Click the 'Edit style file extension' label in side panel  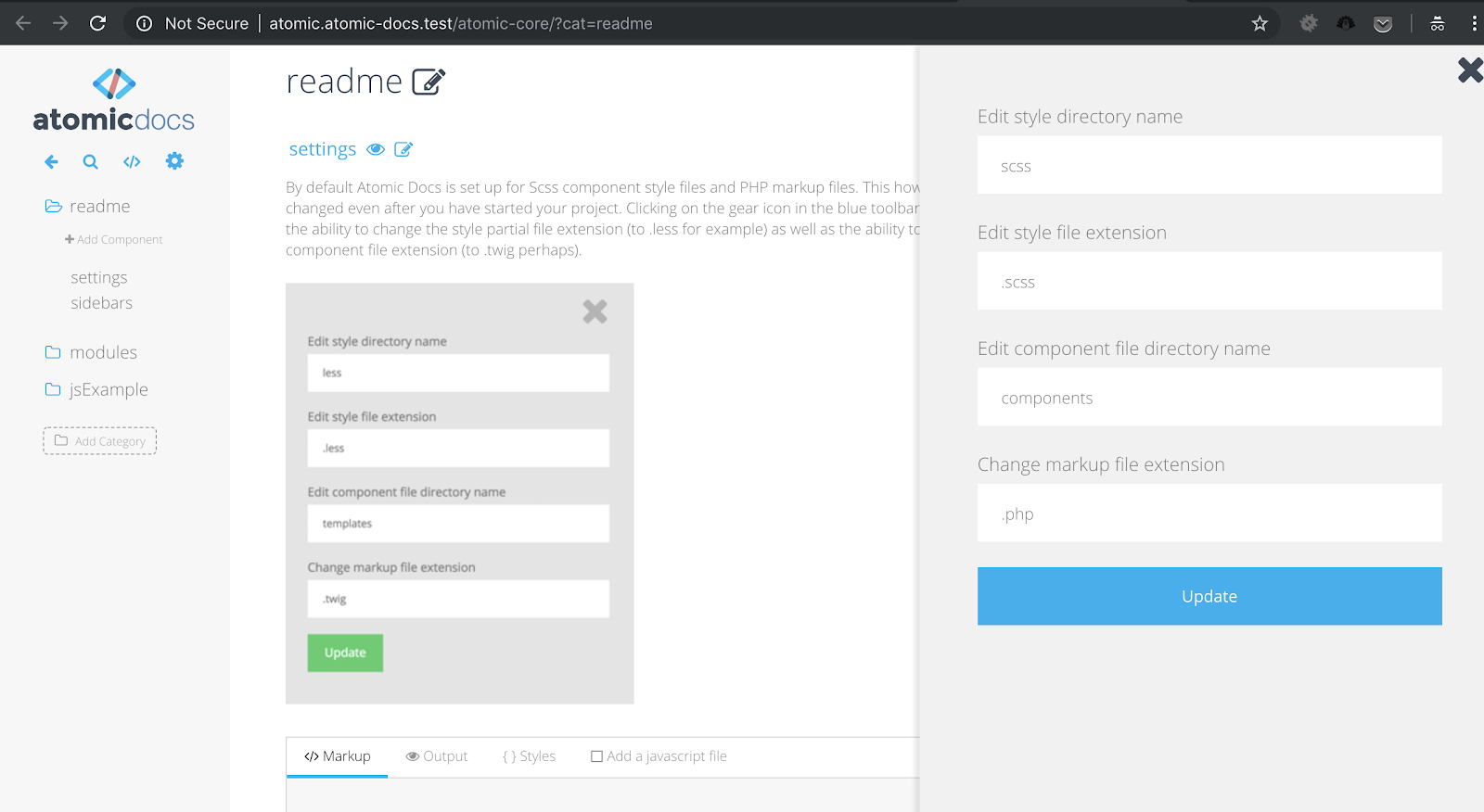(x=1072, y=233)
